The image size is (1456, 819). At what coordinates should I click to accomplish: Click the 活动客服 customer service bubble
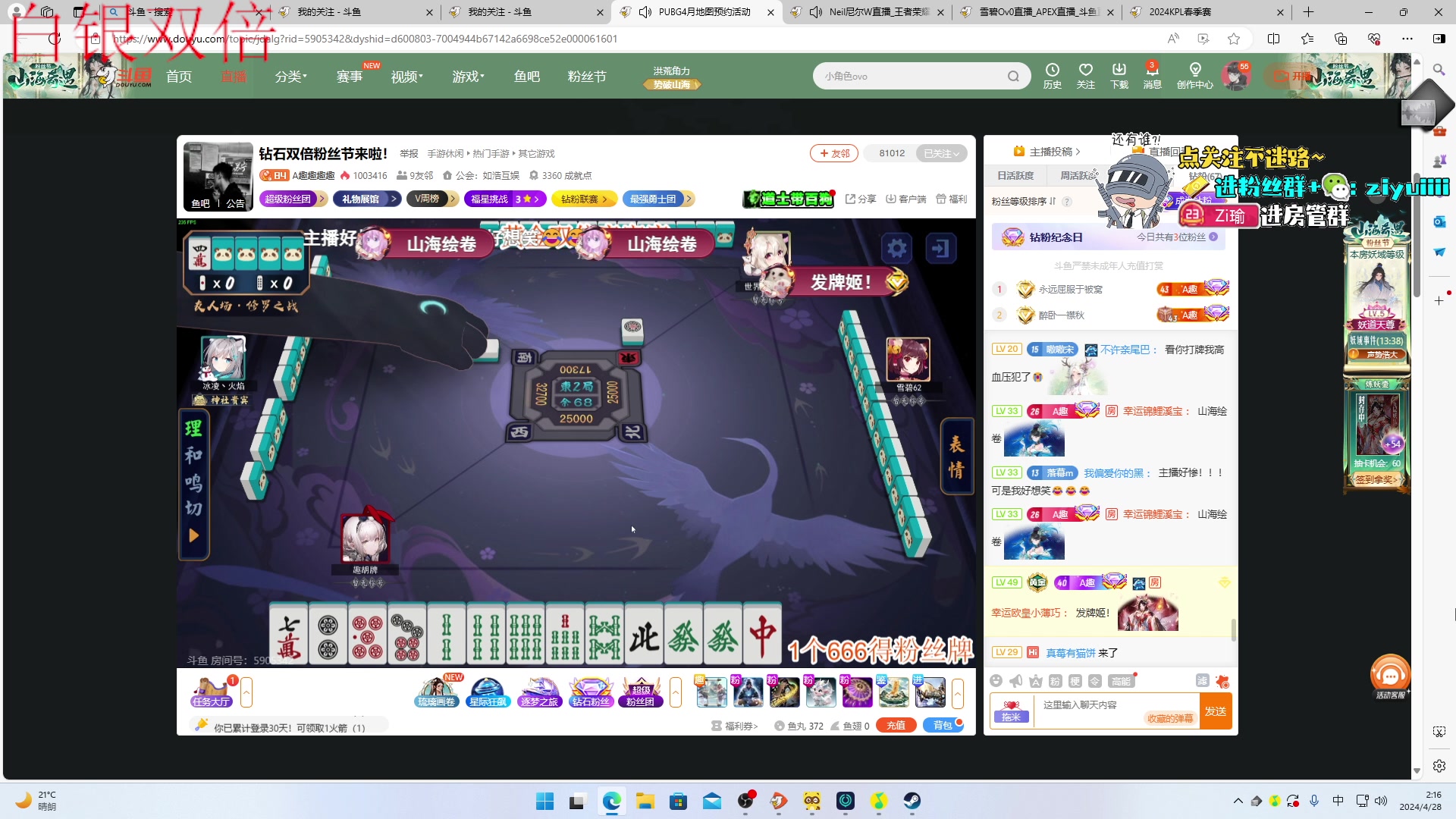1390,676
